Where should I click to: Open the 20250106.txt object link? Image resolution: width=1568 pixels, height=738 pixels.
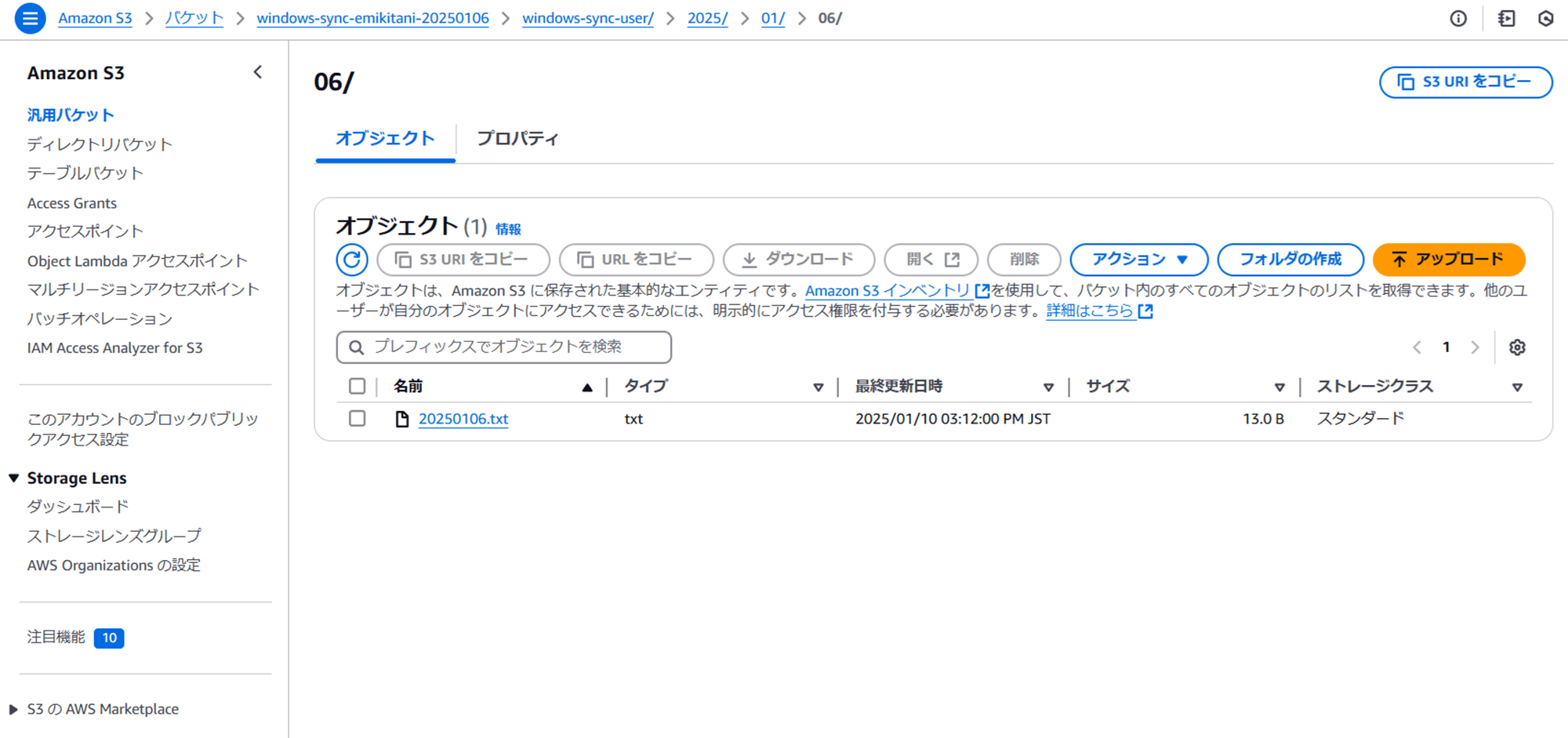(x=463, y=420)
